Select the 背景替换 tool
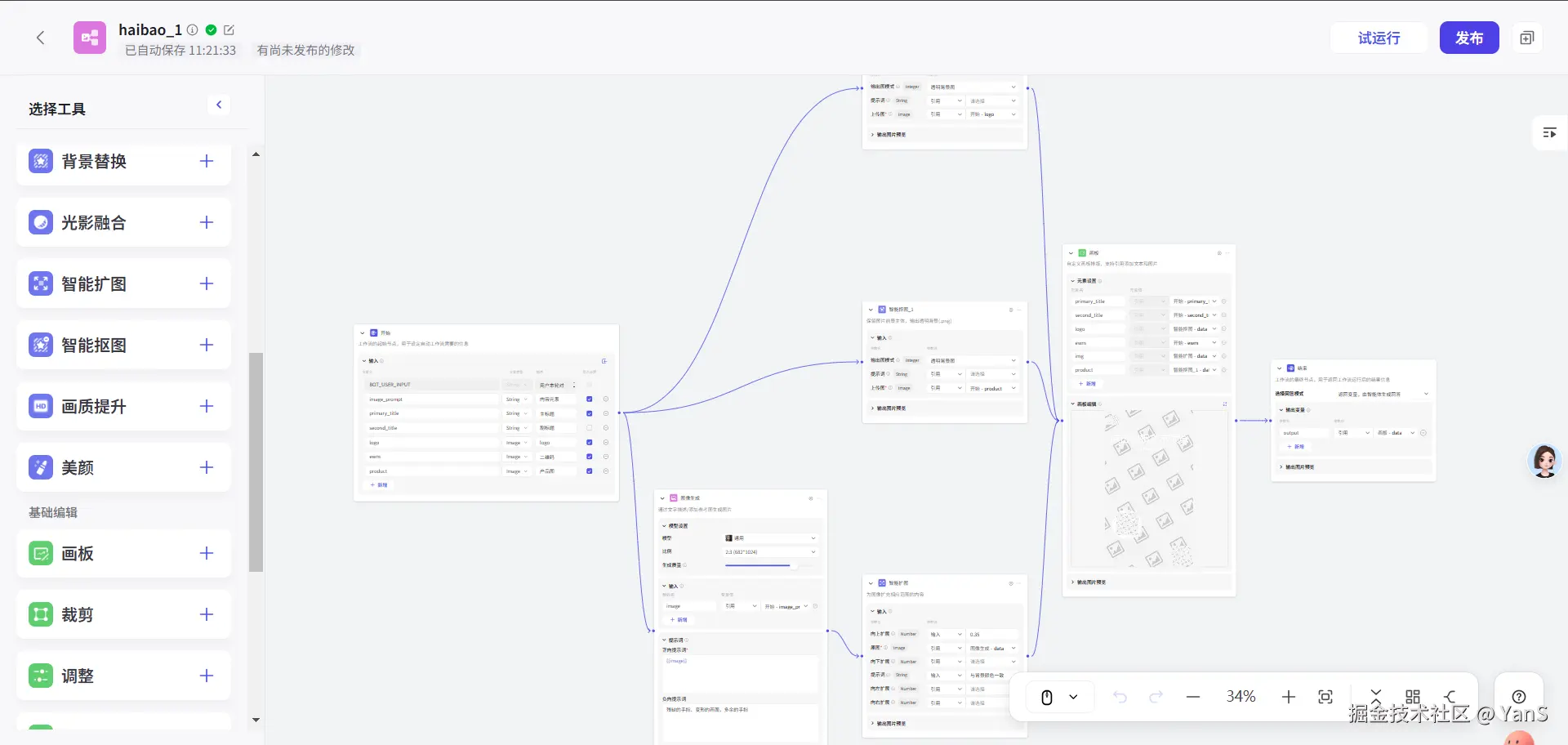Screen dimensions: 1568x745 [123, 161]
